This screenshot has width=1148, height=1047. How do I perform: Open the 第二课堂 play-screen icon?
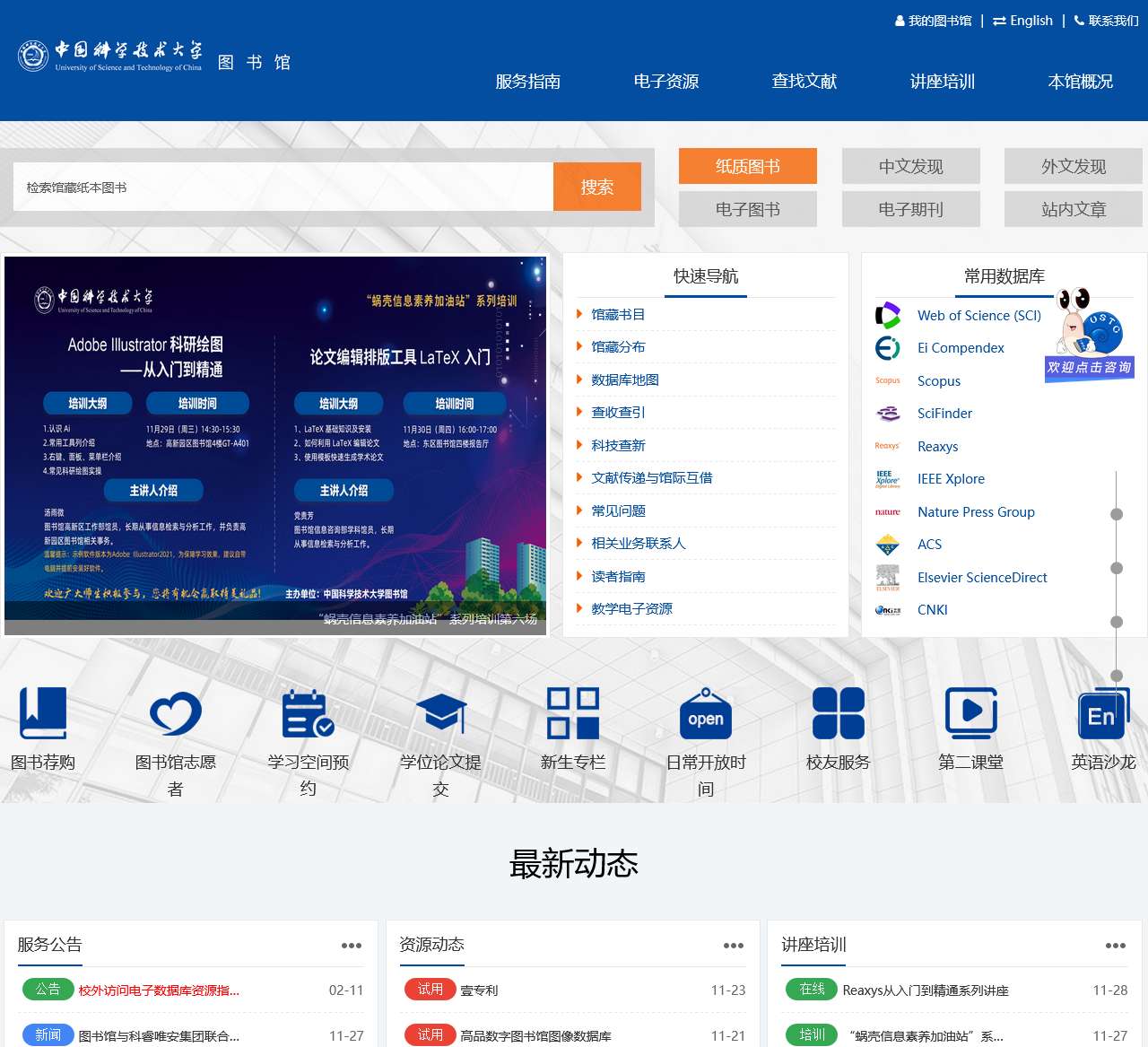(x=971, y=713)
